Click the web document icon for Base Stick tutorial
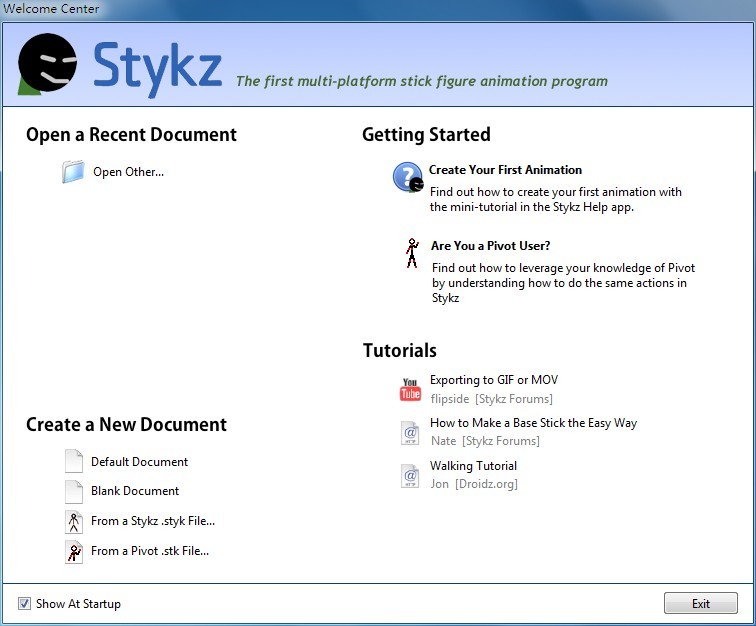This screenshot has width=756, height=626. (x=410, y=432)
